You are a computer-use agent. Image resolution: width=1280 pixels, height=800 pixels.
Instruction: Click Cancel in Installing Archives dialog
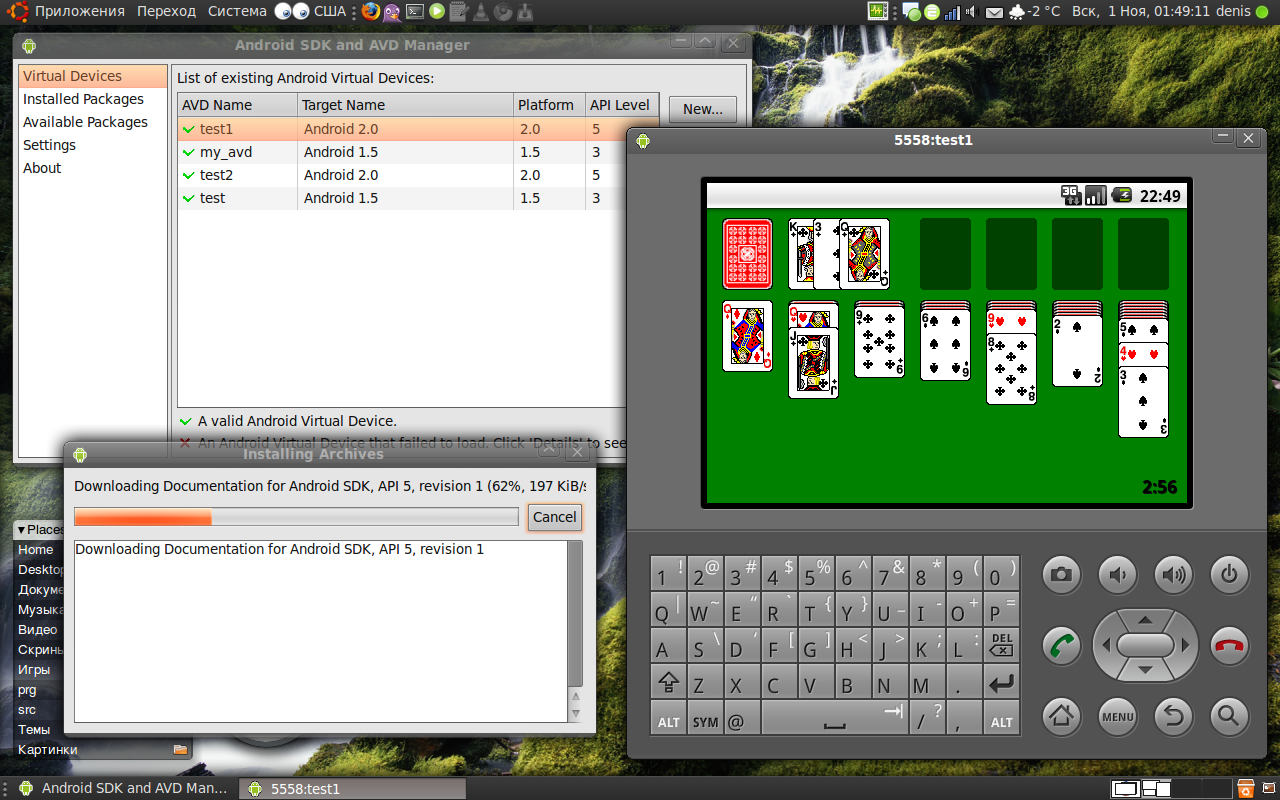coord(554,517)
